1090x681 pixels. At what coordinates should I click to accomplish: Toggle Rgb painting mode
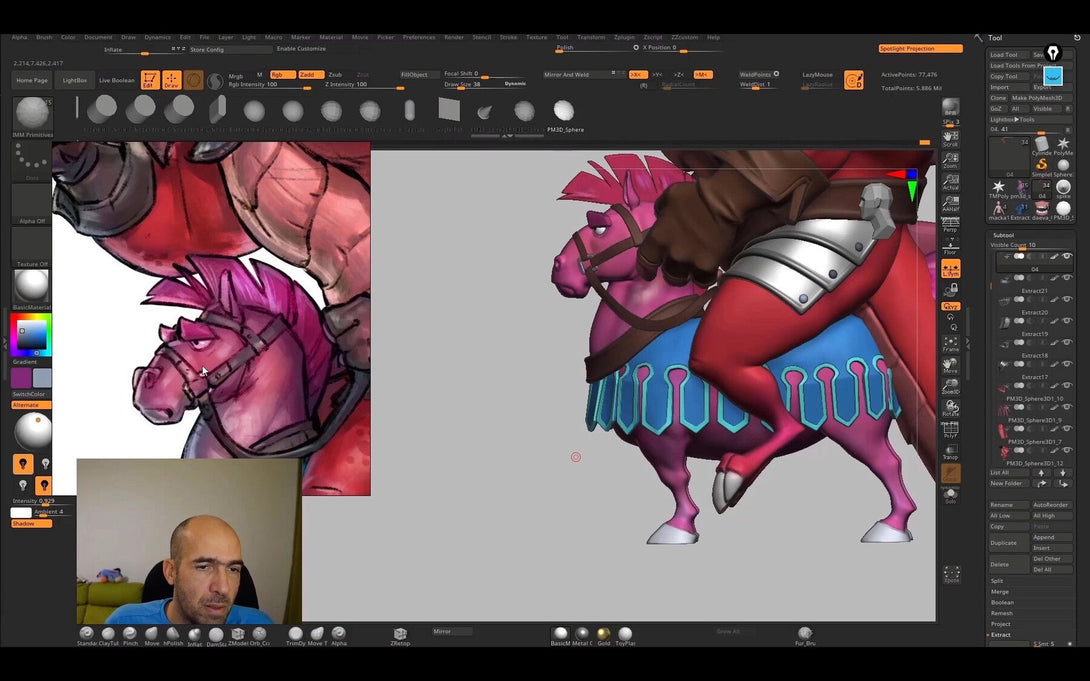282,74
